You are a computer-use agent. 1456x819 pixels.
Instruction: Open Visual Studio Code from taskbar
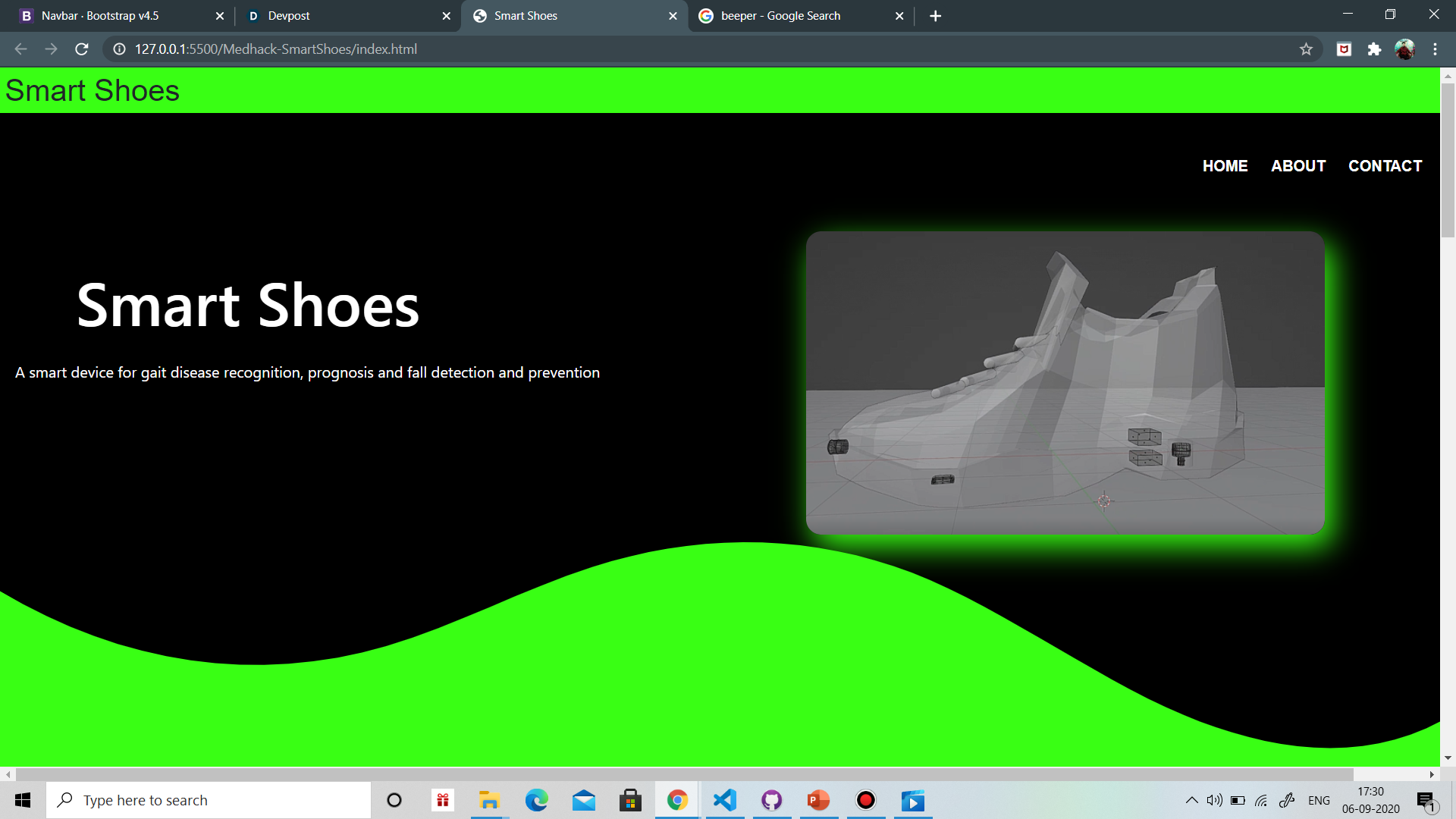point(725,800)
